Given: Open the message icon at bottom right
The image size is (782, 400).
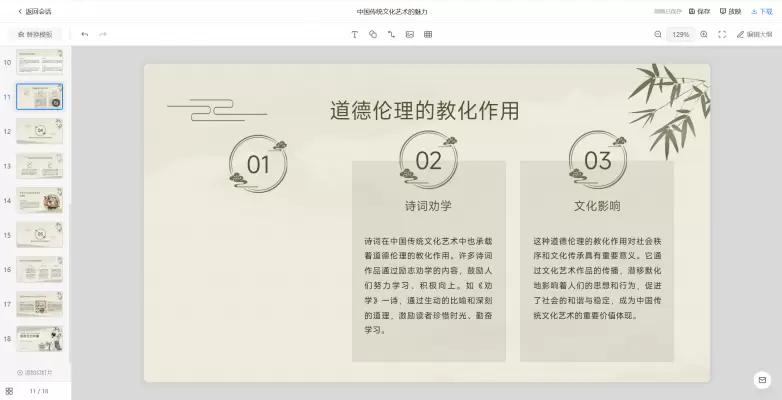Looking at the screenshot, I should [762, 380].
